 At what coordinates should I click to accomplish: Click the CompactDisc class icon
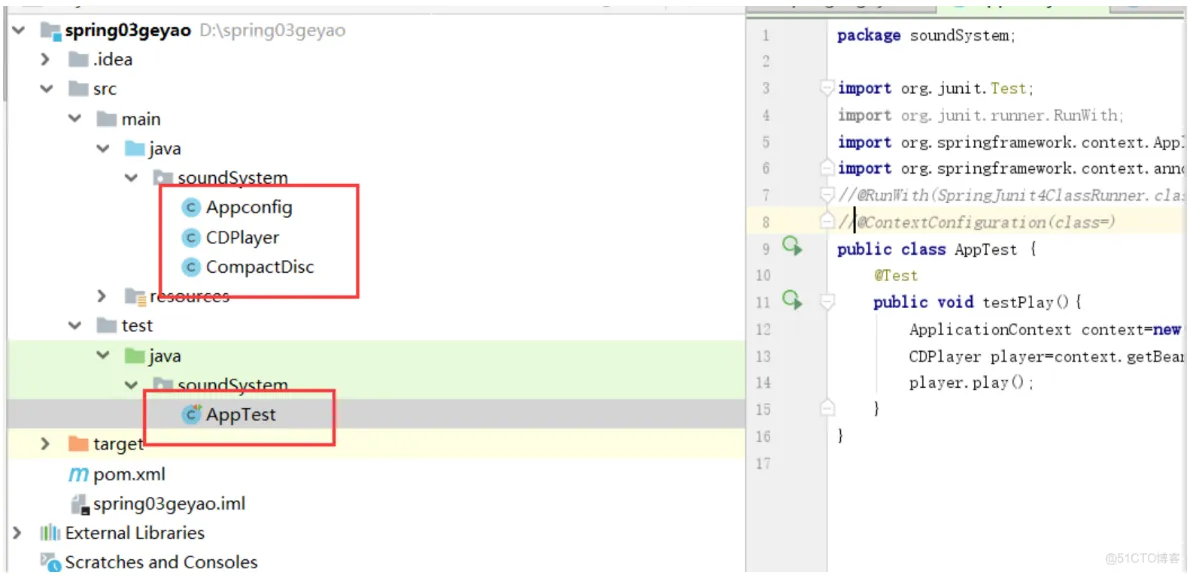click(191, 267)
